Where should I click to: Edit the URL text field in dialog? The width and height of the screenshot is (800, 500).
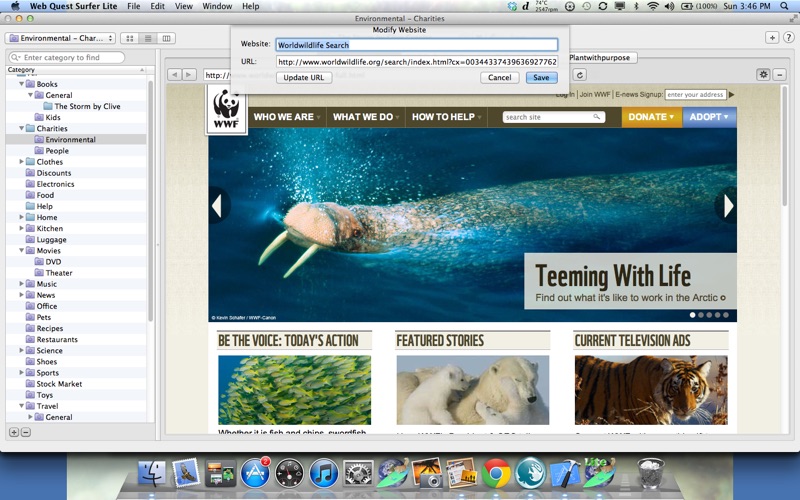coord(416,62)
